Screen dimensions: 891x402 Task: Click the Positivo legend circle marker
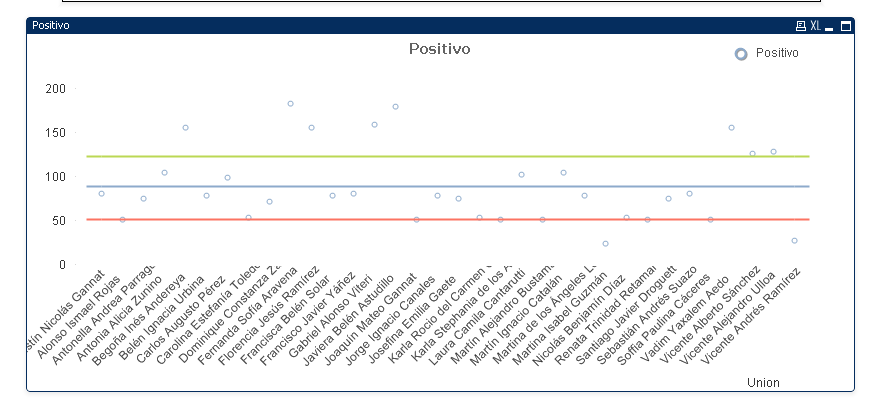(741, 53)
